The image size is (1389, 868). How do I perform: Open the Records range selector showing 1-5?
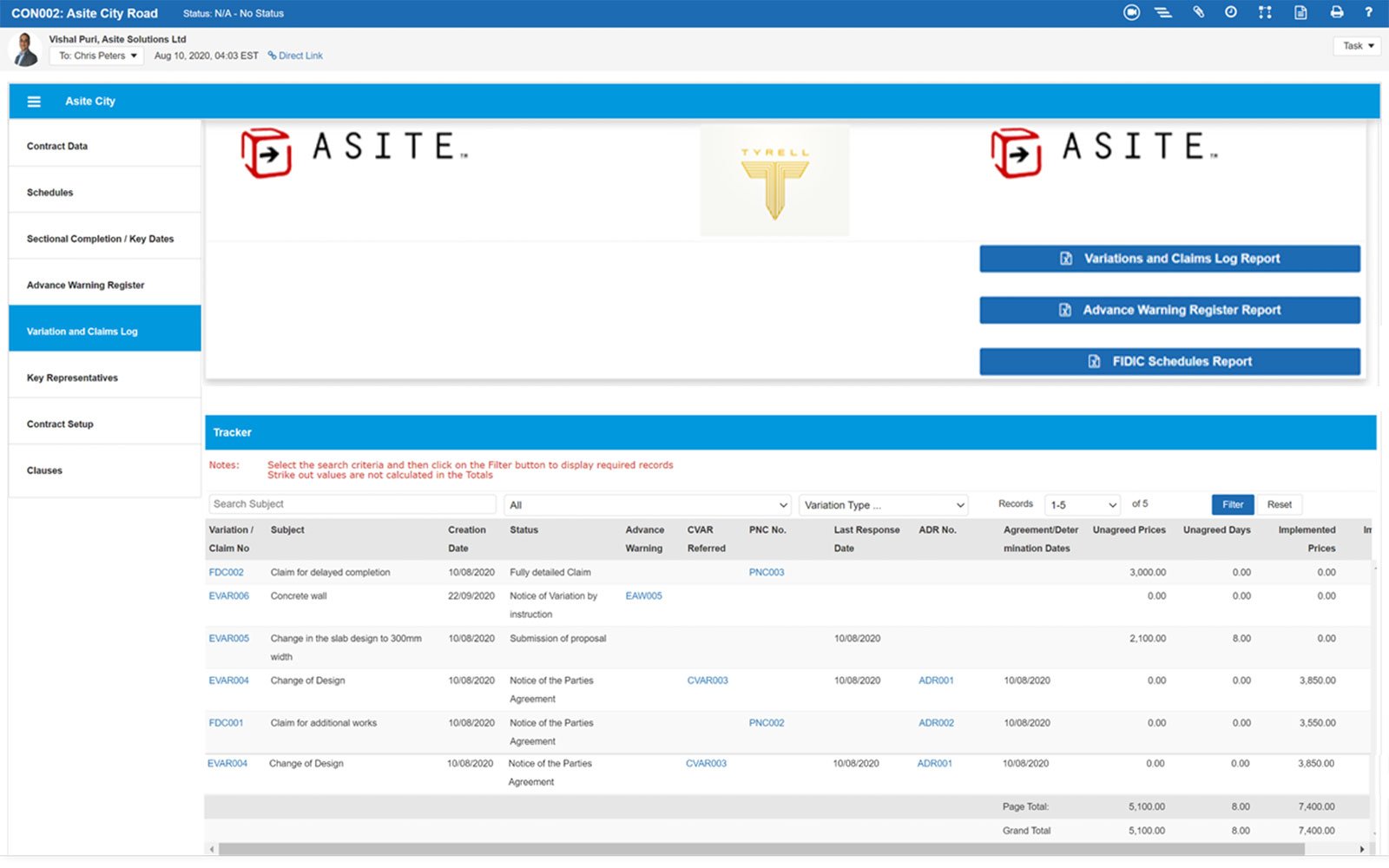(x=1082, y=504)
